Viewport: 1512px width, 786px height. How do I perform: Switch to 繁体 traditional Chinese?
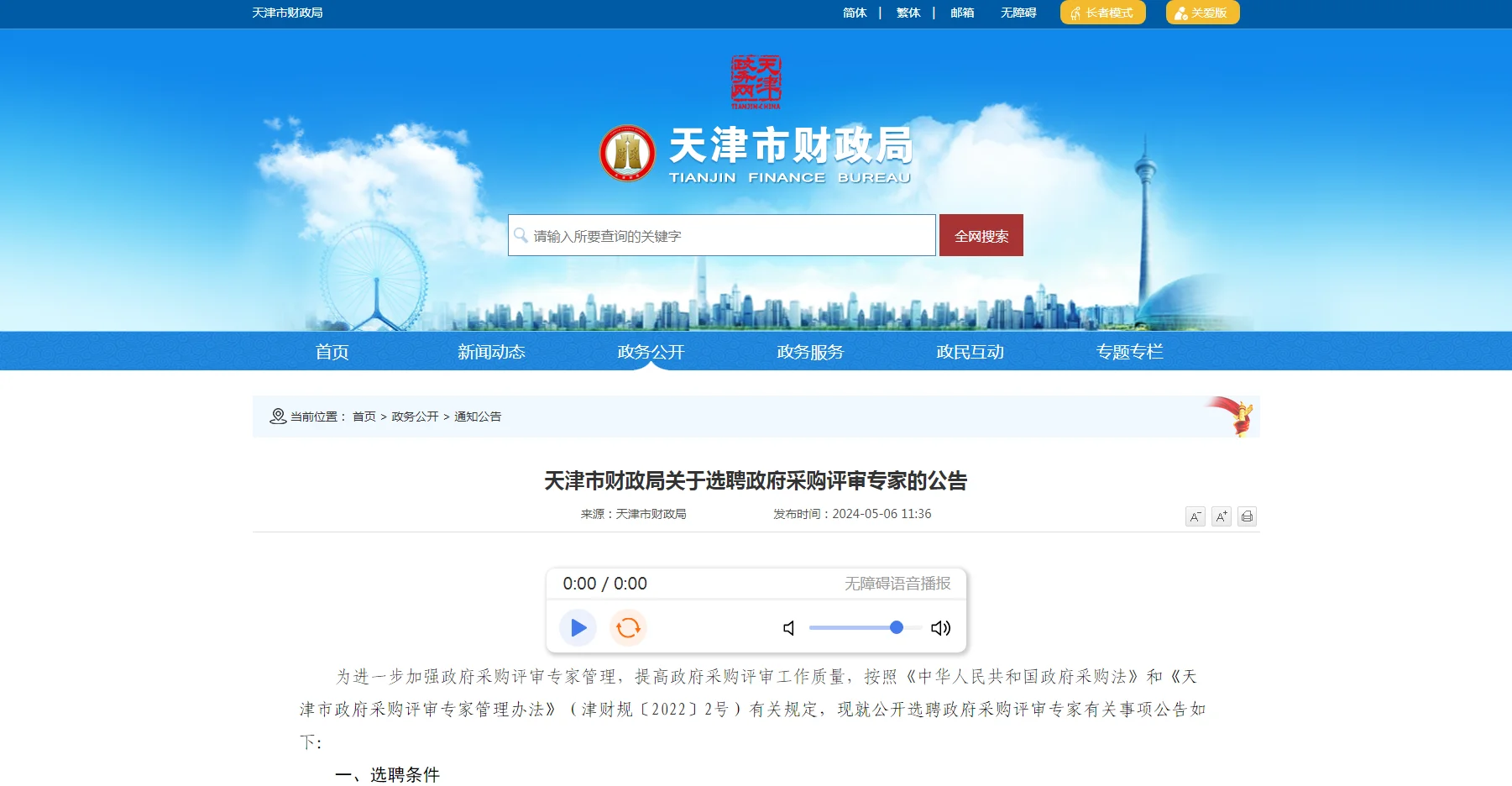point(908,13)
